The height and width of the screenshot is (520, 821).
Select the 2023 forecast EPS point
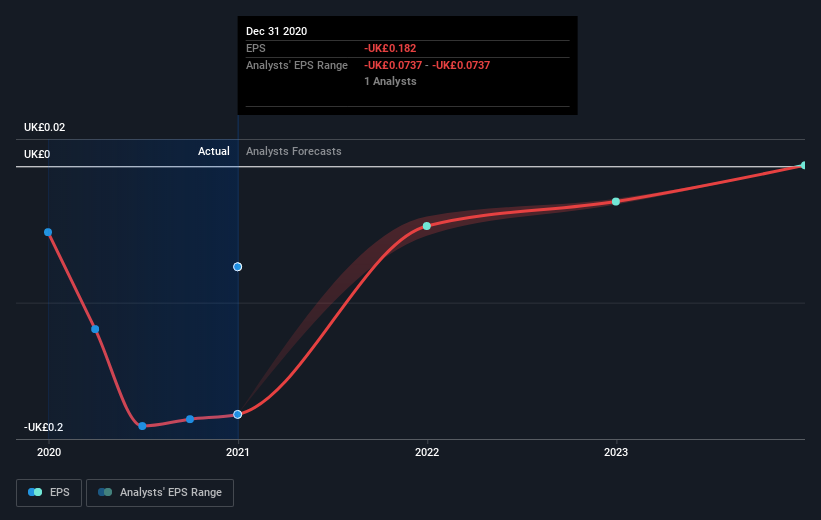[616, 202]
